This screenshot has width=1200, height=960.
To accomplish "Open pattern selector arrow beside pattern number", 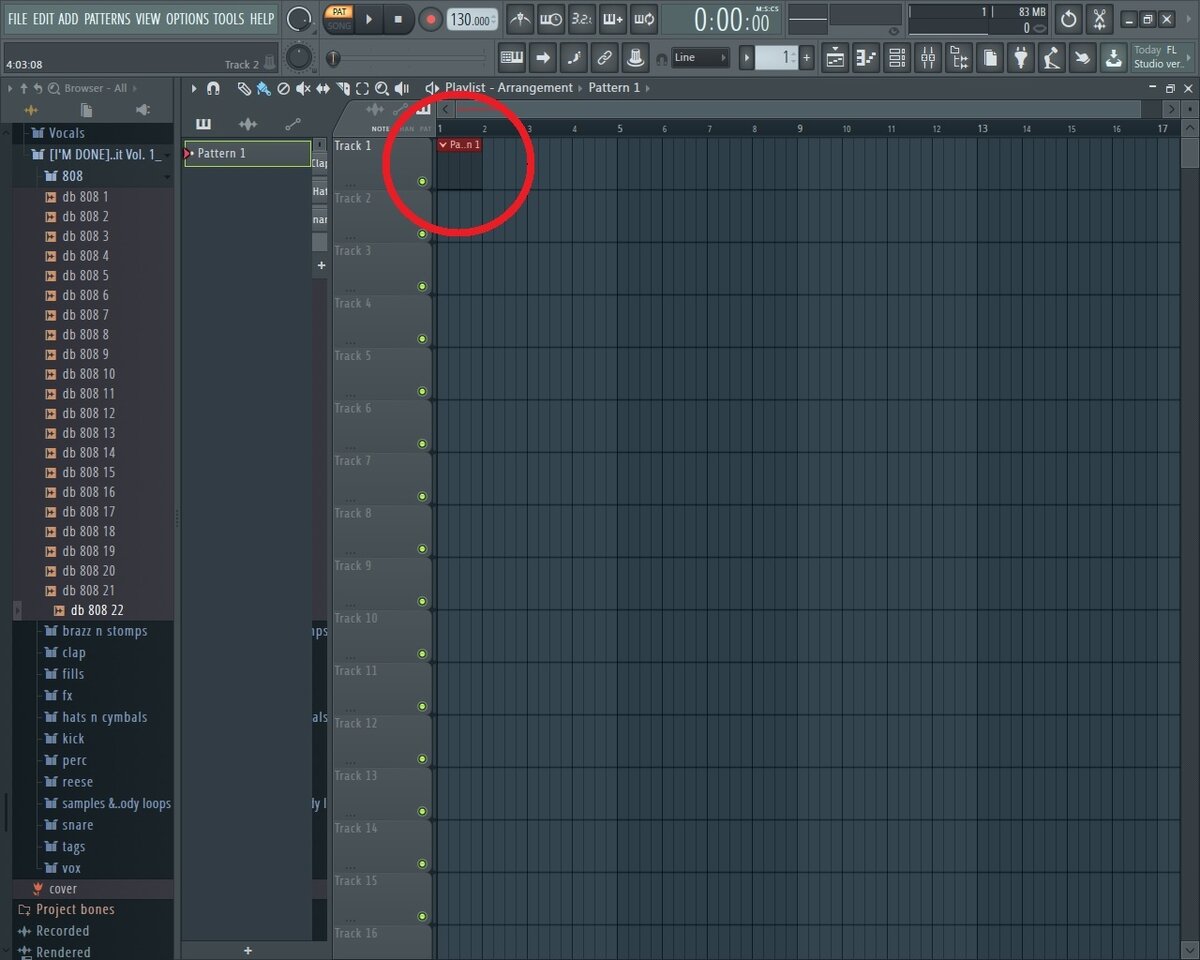I will pyautogui.click(x=746, y=58).
